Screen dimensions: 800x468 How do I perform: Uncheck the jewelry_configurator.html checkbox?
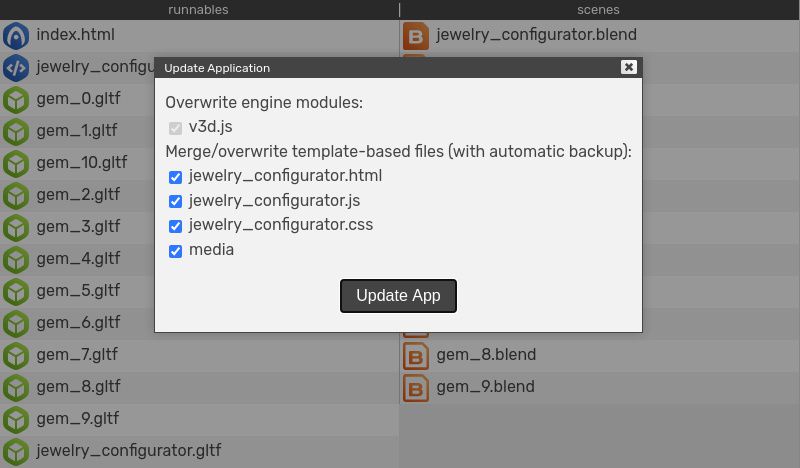[176, 177]
